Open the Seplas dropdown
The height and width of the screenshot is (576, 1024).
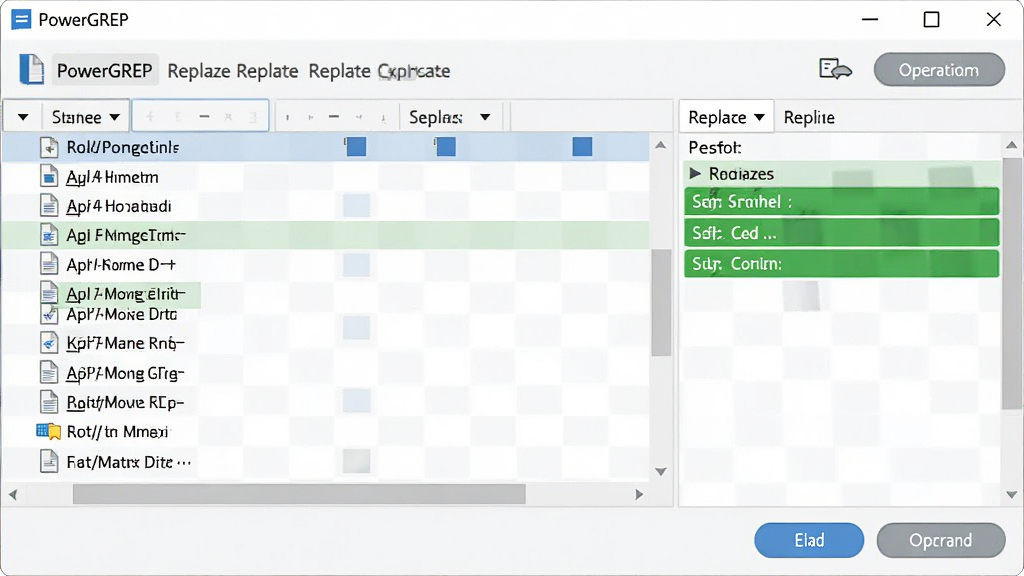tap(449, 118)
